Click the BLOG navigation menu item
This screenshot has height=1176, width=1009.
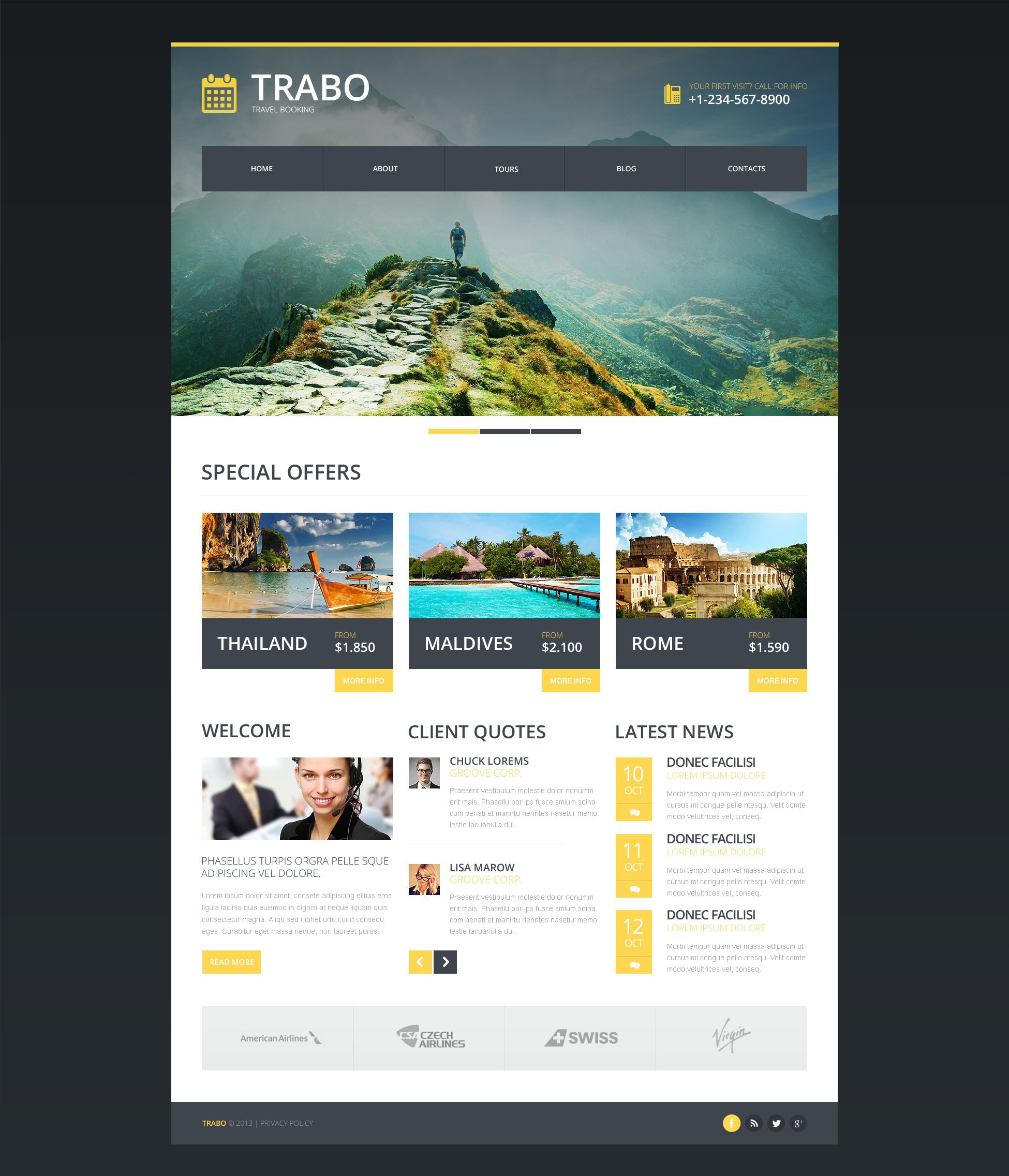626,168
